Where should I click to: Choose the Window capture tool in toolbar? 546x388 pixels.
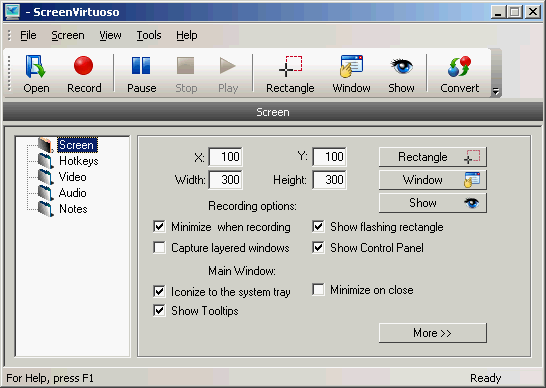(x=351, y=74)
